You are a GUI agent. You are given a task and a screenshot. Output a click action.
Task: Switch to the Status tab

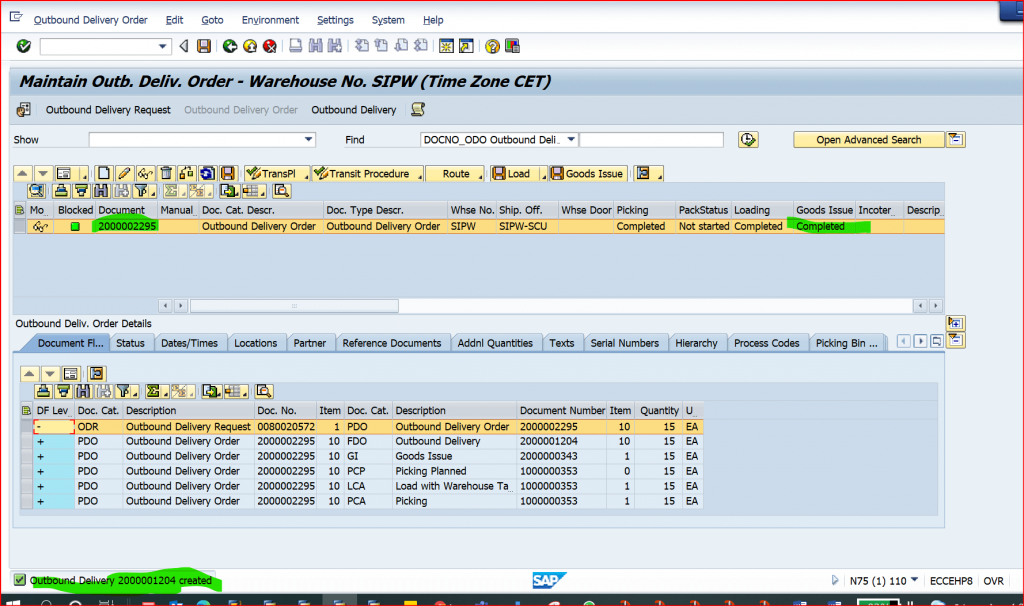tap(131, 343)
